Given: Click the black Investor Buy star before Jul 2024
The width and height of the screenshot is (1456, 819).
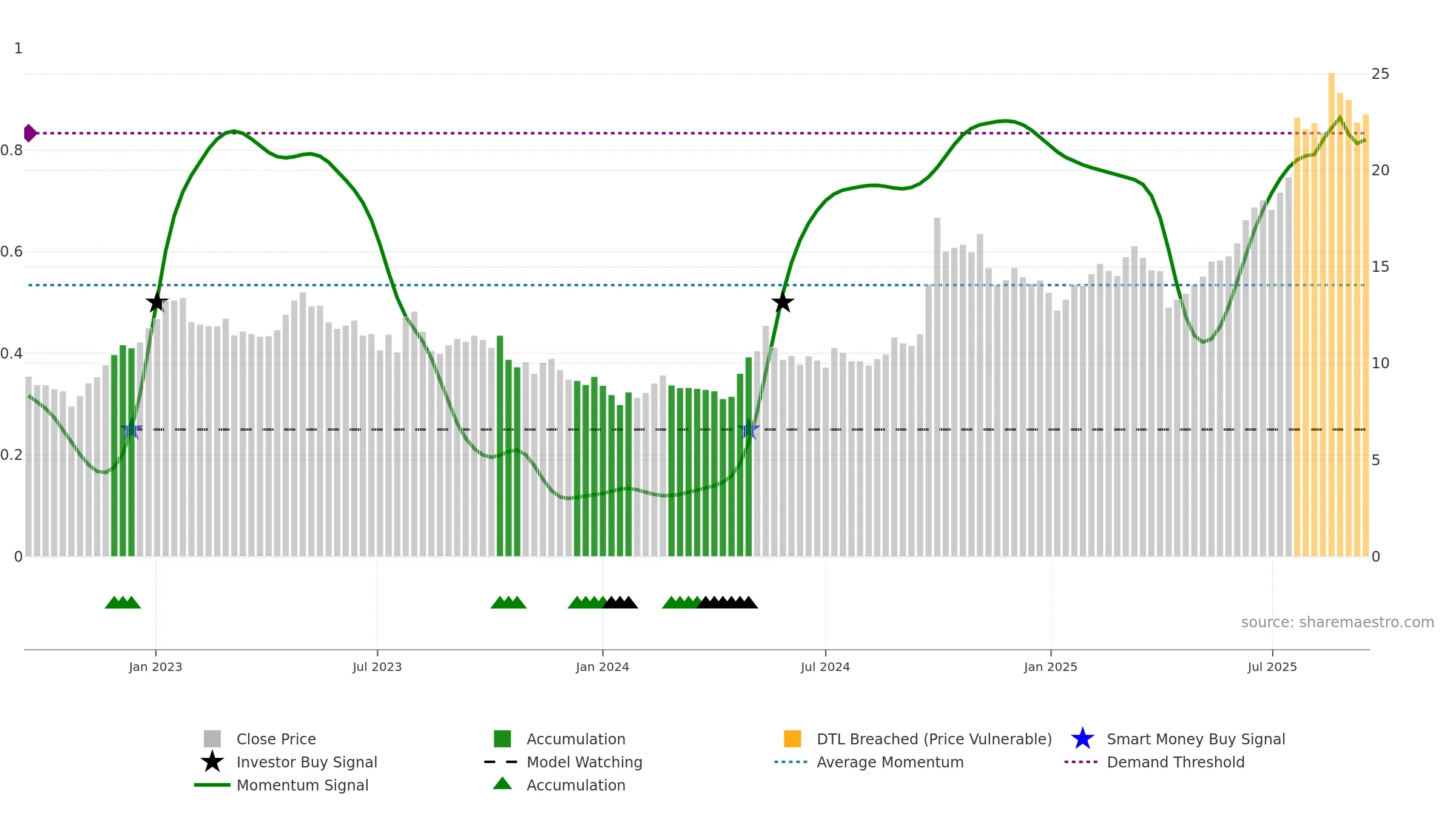Looking at the screenshot, I should click(x=783, y=302).
